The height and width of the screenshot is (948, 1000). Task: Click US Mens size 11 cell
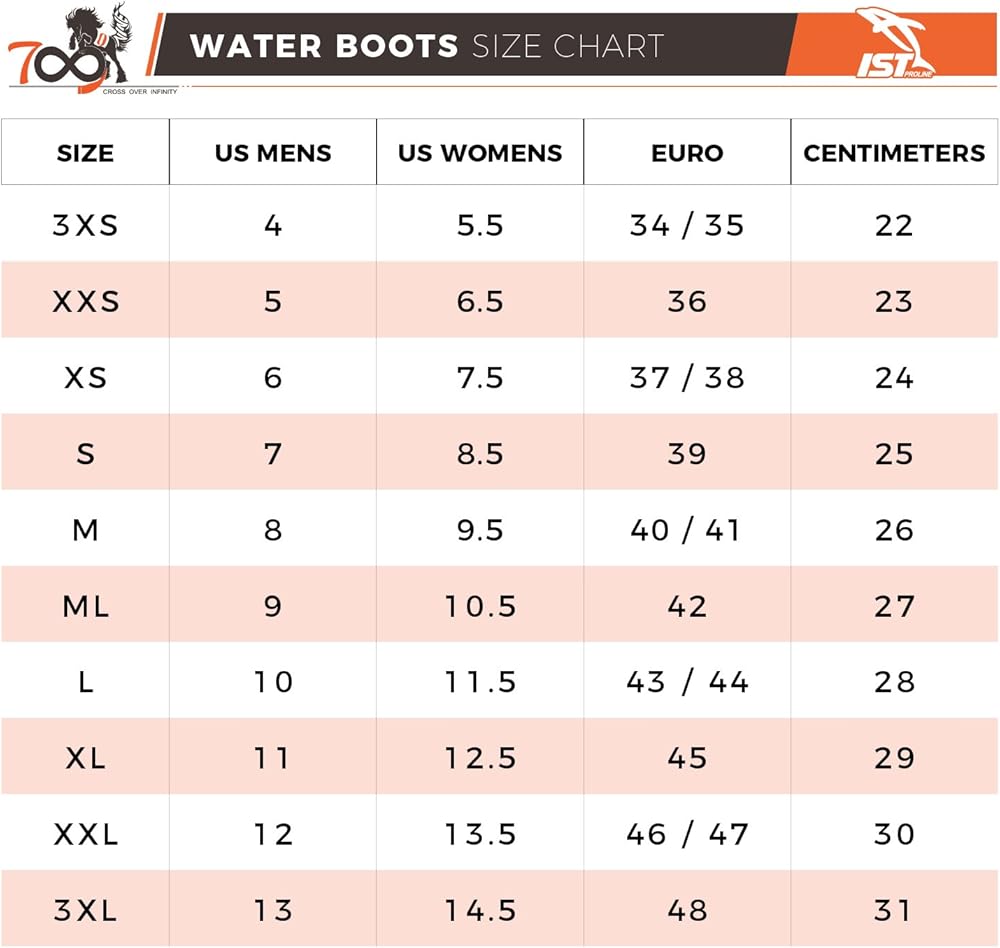tap(273, 758)
